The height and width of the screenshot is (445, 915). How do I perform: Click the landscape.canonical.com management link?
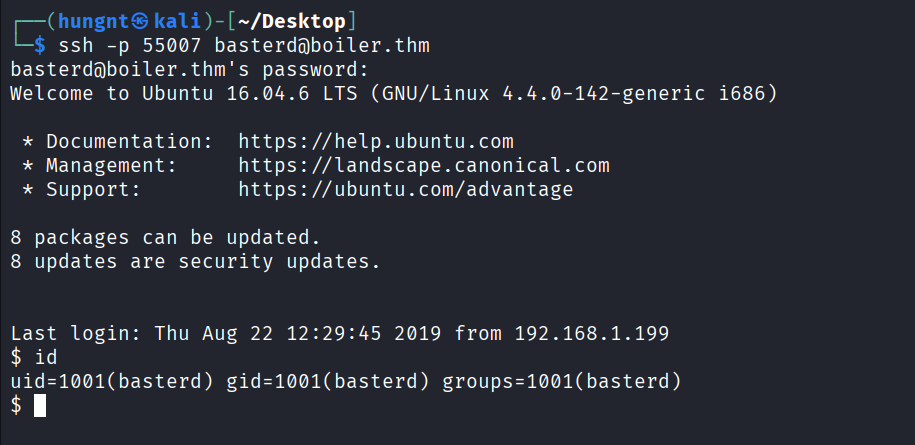[x=424, y=165]
